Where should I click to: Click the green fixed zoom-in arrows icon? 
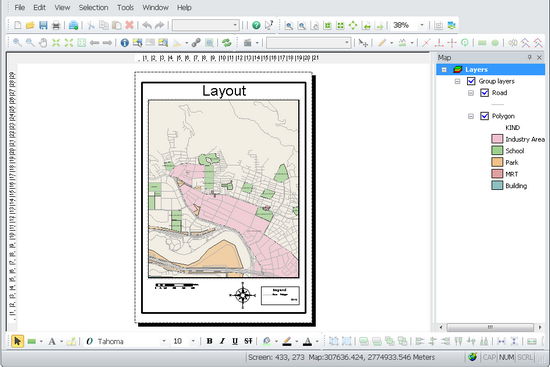point(56,43)
